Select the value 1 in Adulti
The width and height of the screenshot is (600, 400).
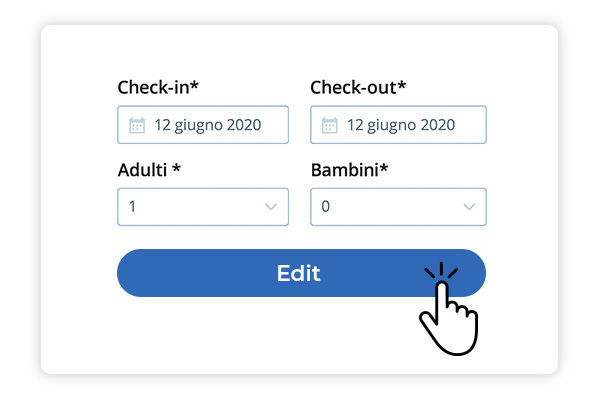pos(132,207)
